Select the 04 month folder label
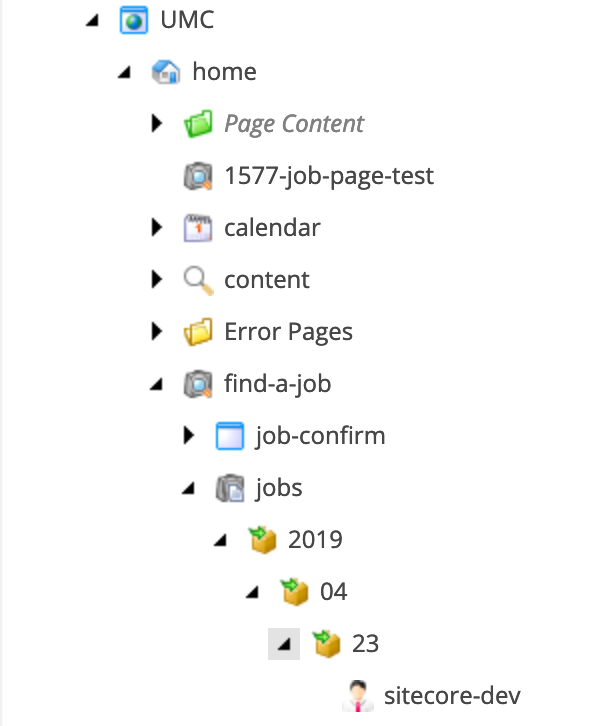This screenshot has width=594, height=726. (x=333, y=592)
